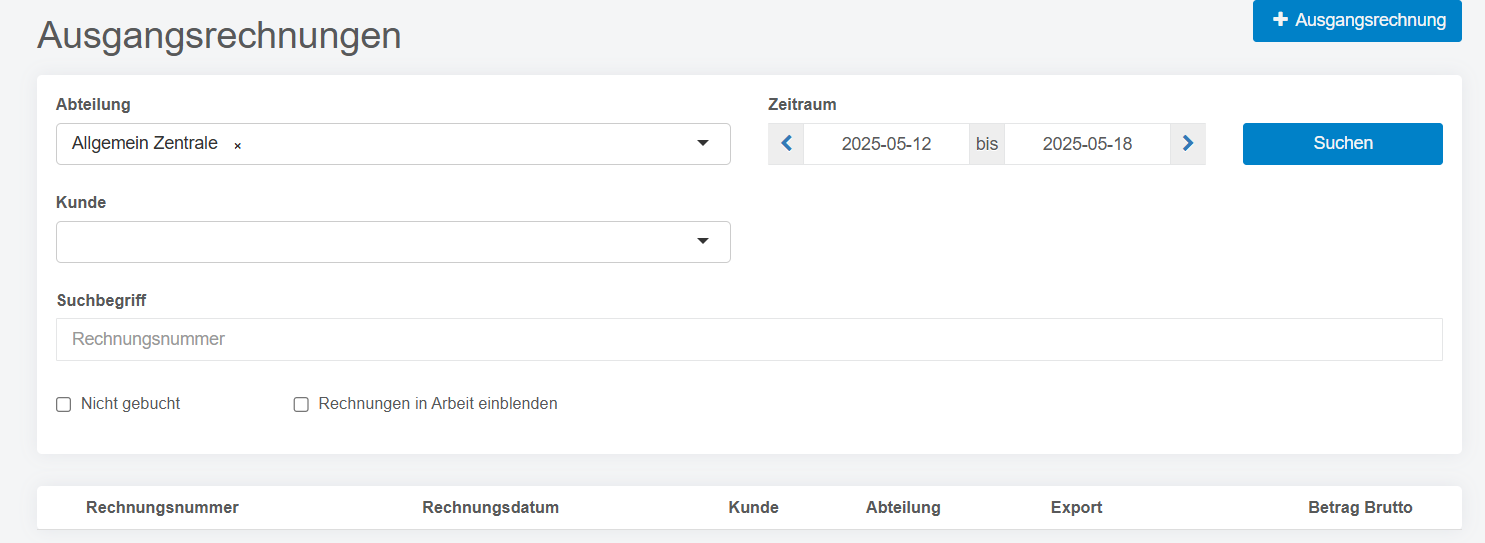Image resolution: width=1485 pixels, height=543 pixels.
Task: Remove the Allgemein Zentrale selection
Action: pyautogui.click(x=238, y=145)
